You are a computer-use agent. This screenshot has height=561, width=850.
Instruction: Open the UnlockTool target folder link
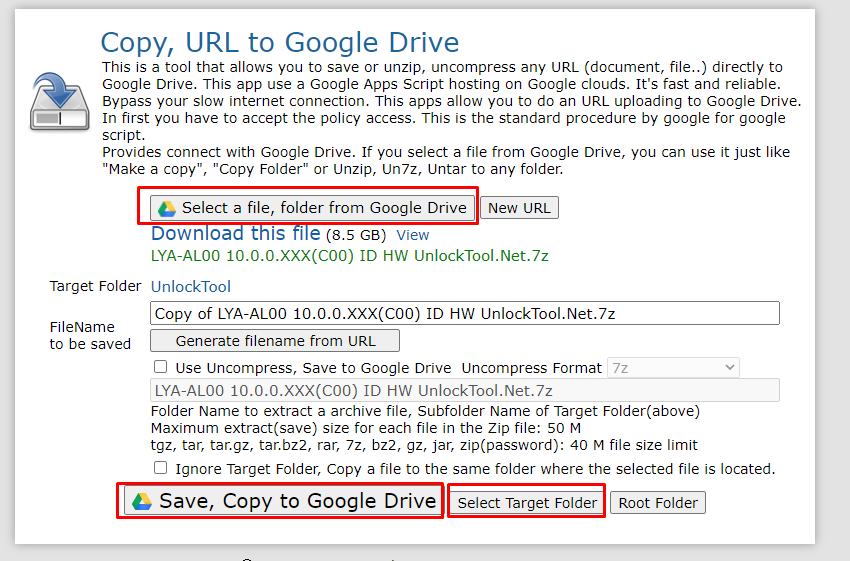tap(191, 287)
